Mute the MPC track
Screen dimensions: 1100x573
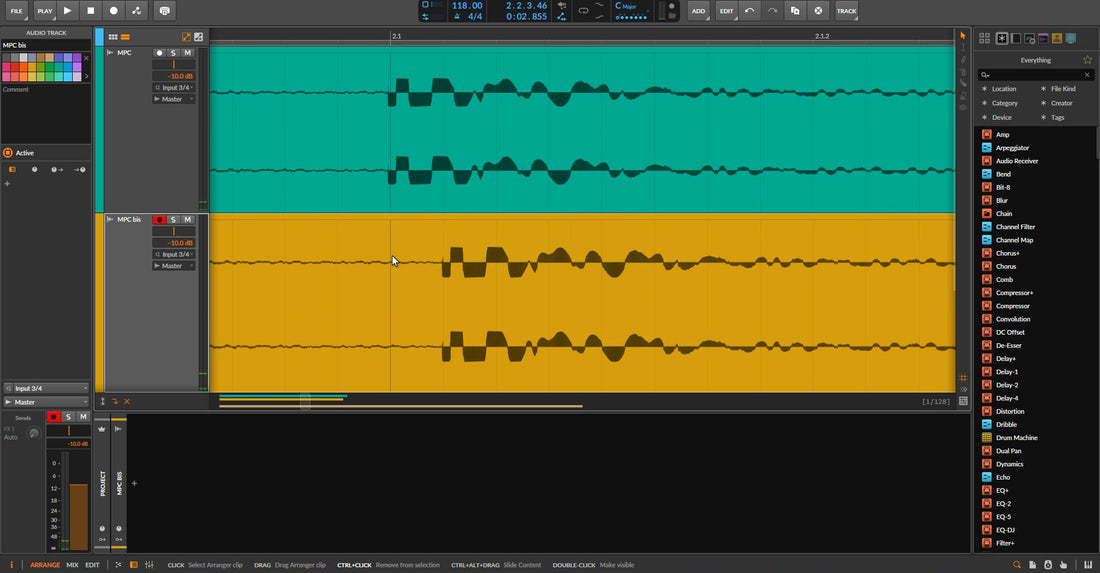click(187, 53)
